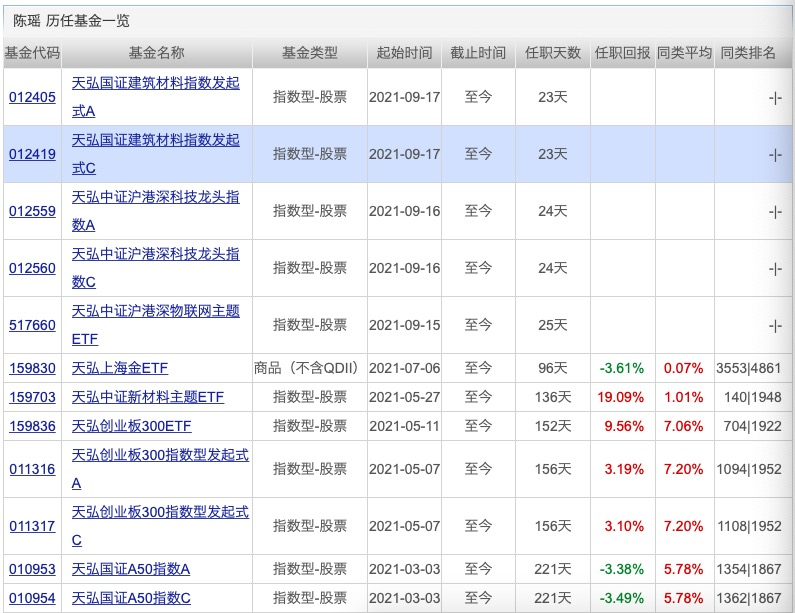
Task: Open fund code link 159836
Action: (32, 426)
